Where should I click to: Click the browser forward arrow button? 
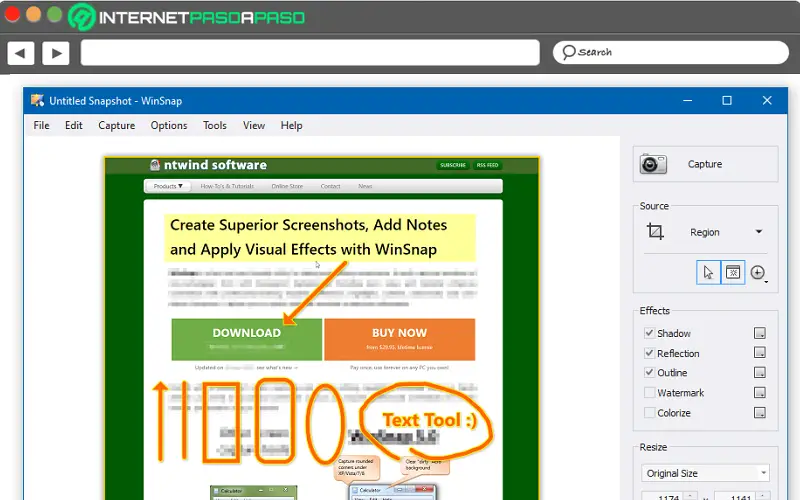(56, 53)
